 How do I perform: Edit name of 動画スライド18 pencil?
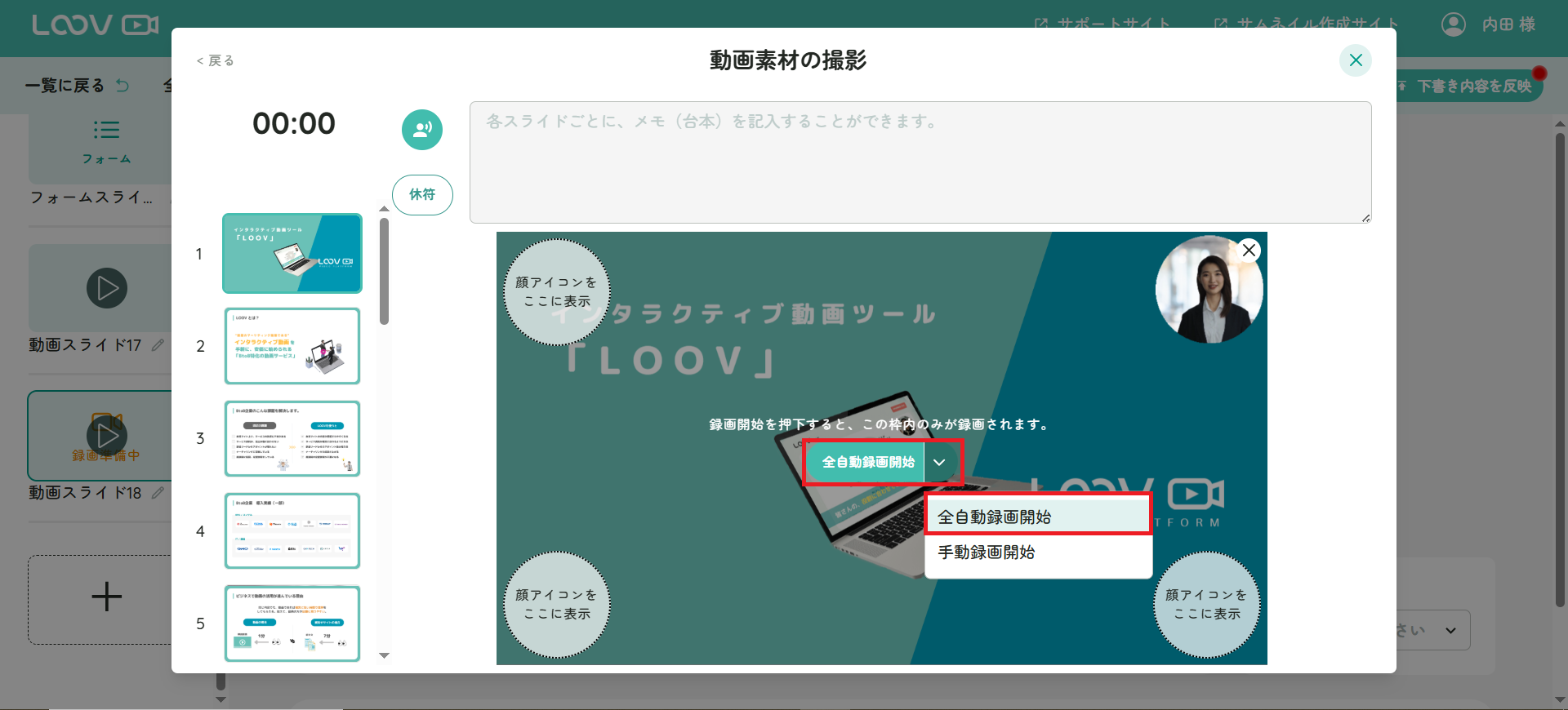pyautogui.click(x=158, y=493)
